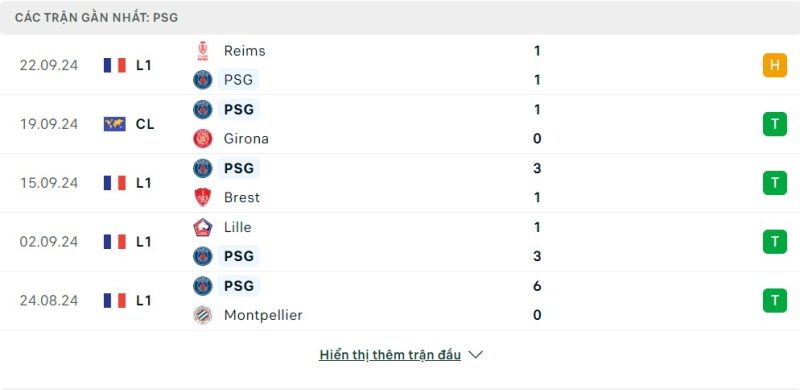Click the Montpellier club crest icon

(203, 315)
